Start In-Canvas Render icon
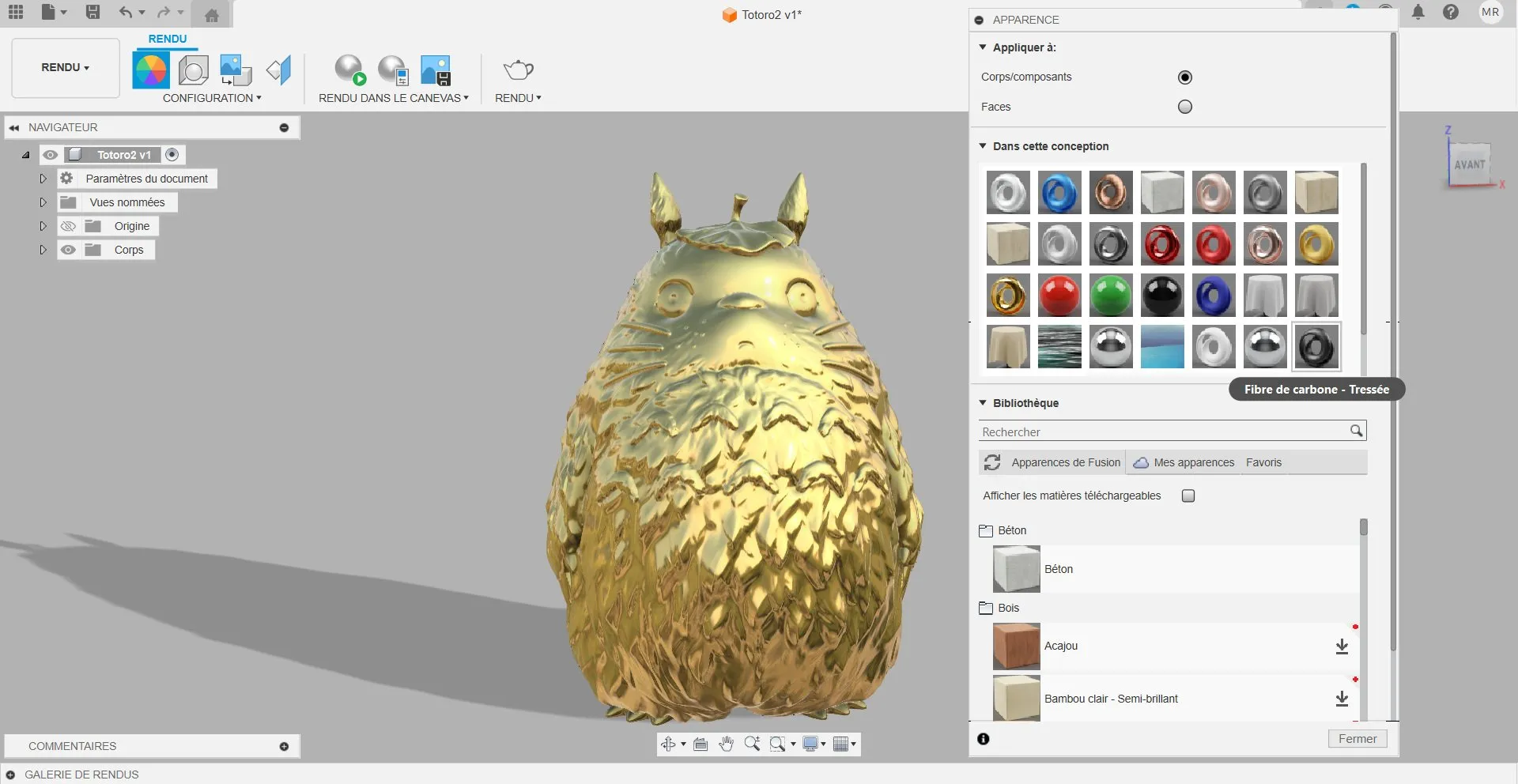Image resolution: width=1518 pixels, height=784 pixels. tap(350, 70)
